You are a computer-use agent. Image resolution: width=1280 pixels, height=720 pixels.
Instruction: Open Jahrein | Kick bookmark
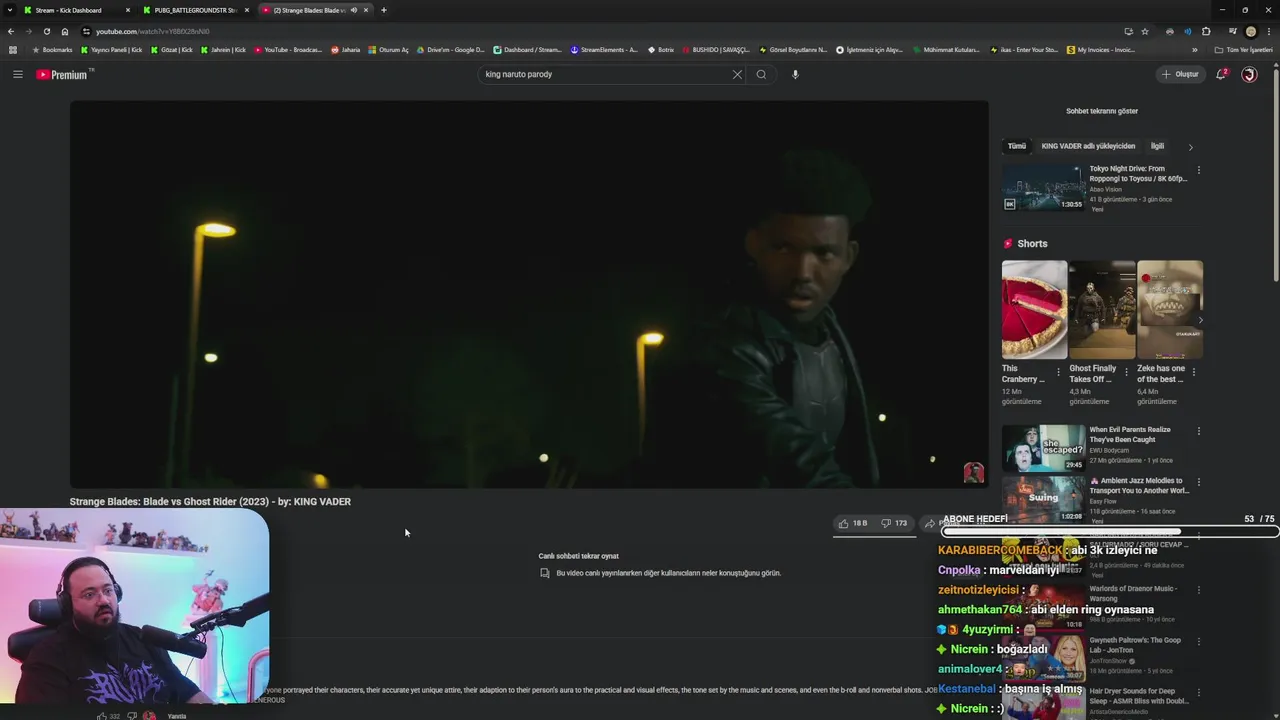pos(223,50)
